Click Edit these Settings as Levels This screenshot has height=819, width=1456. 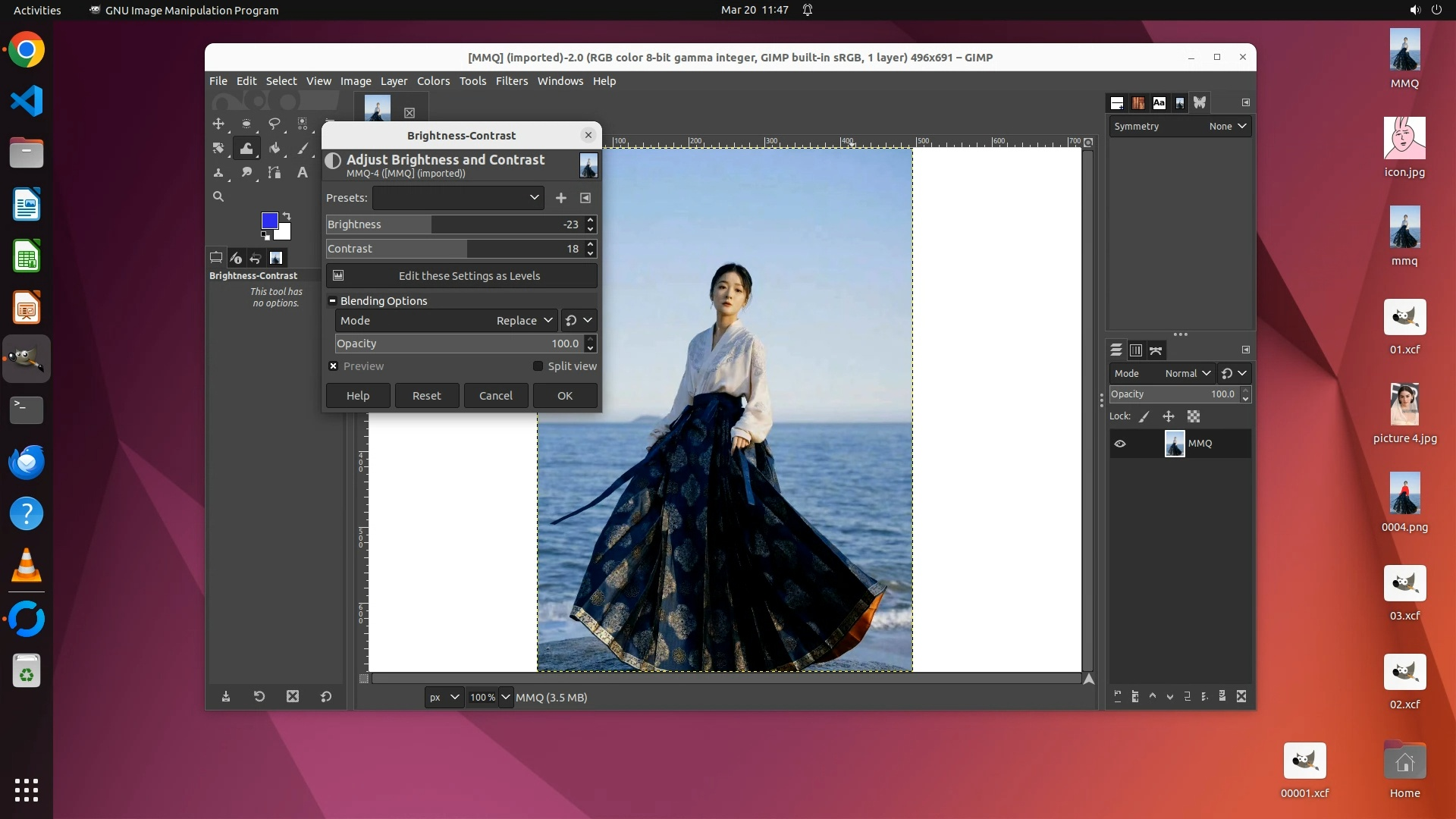tap(462, 276)
